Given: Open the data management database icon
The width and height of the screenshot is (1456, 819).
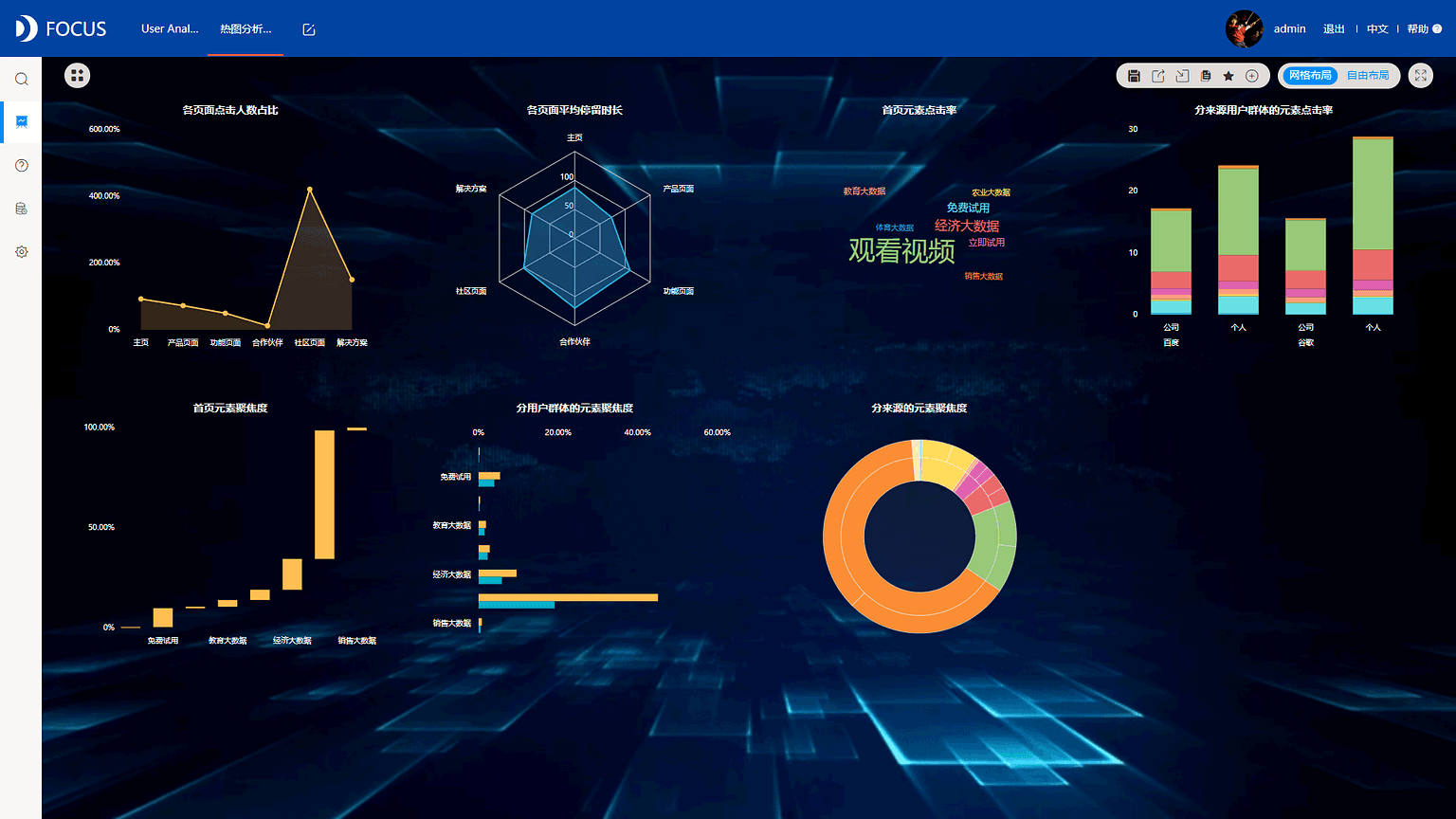Looking at the screenshot, I should 21,209.
